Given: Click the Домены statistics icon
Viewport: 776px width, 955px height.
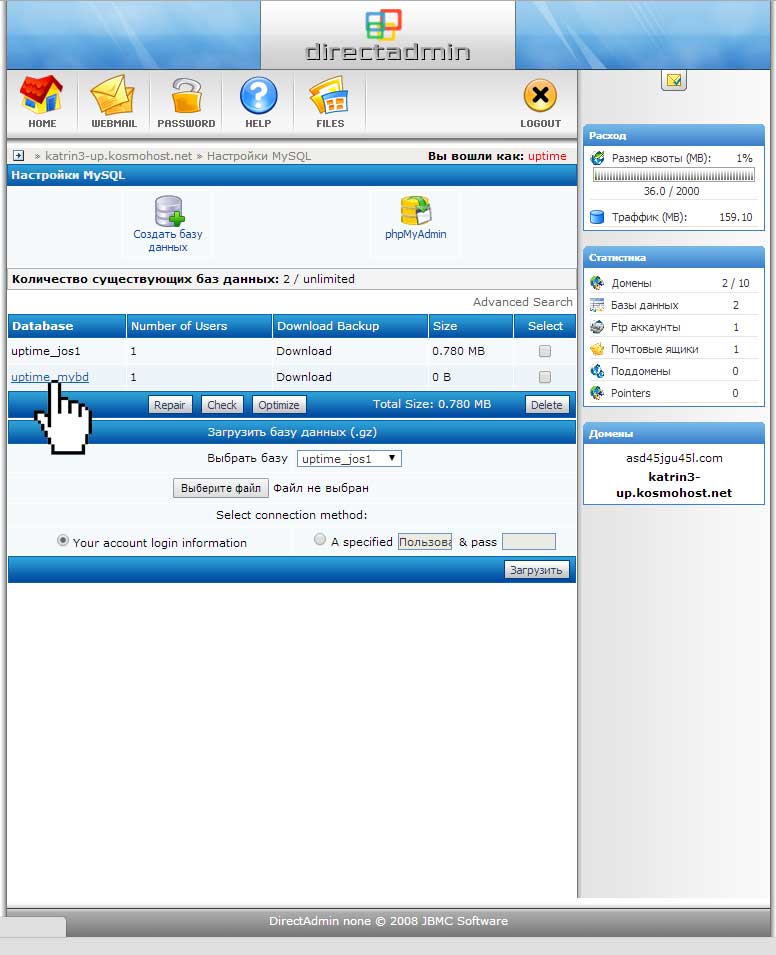Looking at the screenshot, I should point(597,283).
